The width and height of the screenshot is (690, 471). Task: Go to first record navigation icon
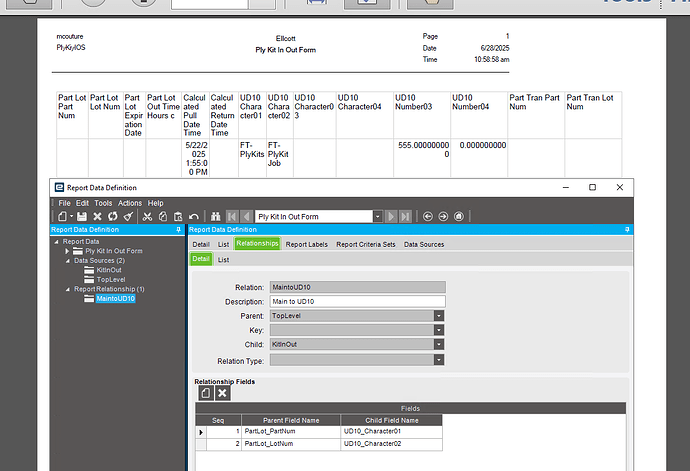click(x=232, y=216)
